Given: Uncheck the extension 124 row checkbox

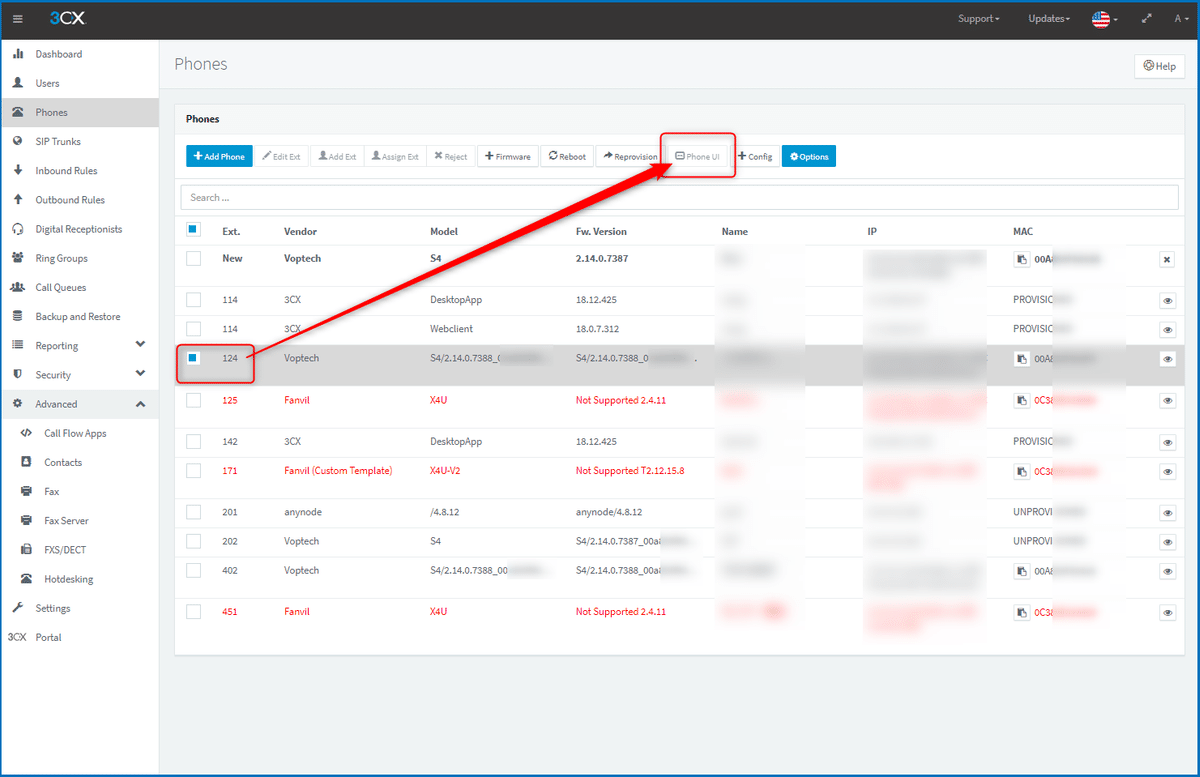Looking at the screenshot, I should [193, 357].
